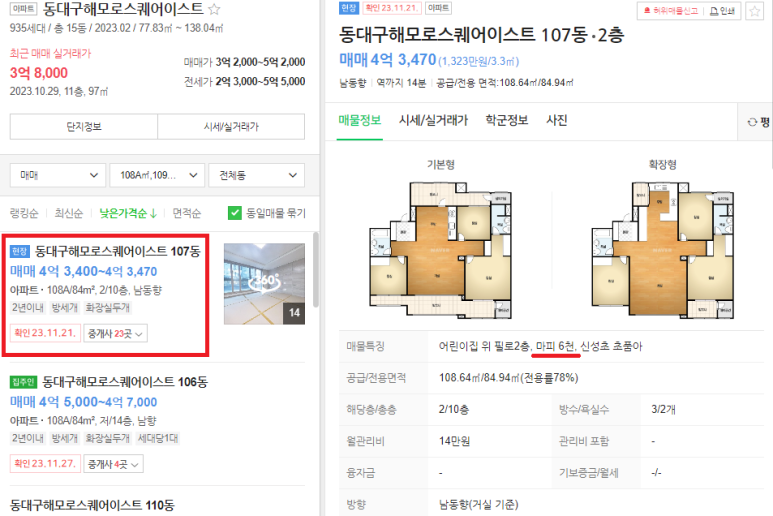
Task: Expand the 중개사 23곳 agent list
Action: tap(115, 334)
